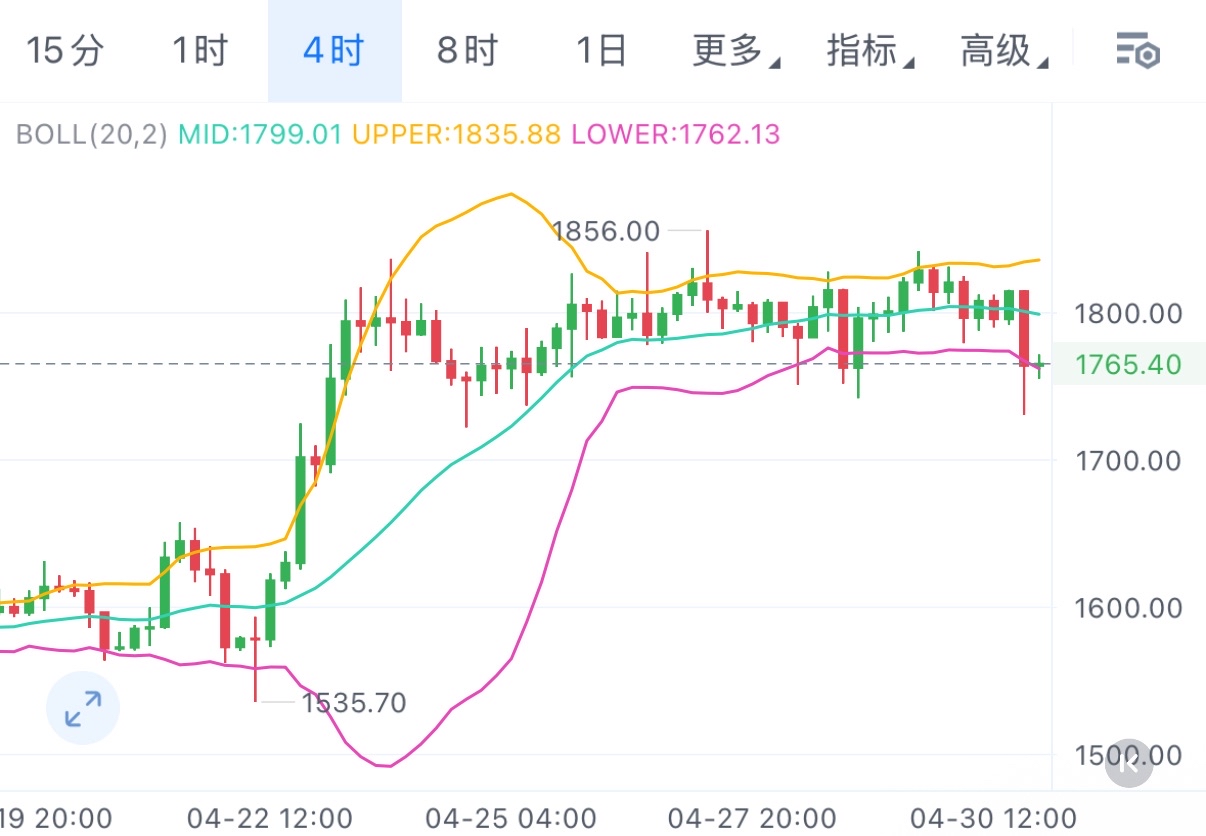Select the 1时 timeframe tab
The image size is (1206, 836).
tap(200, 50)
